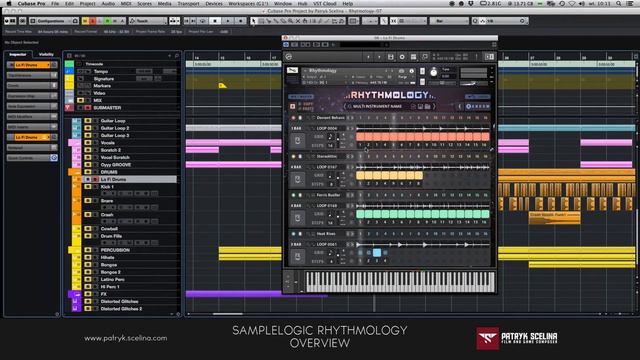Image resolution: width=640 pixels, height=360 pixels.
Task: Click Kontakt panel toggle icon top-right
Action: [489, 57]
